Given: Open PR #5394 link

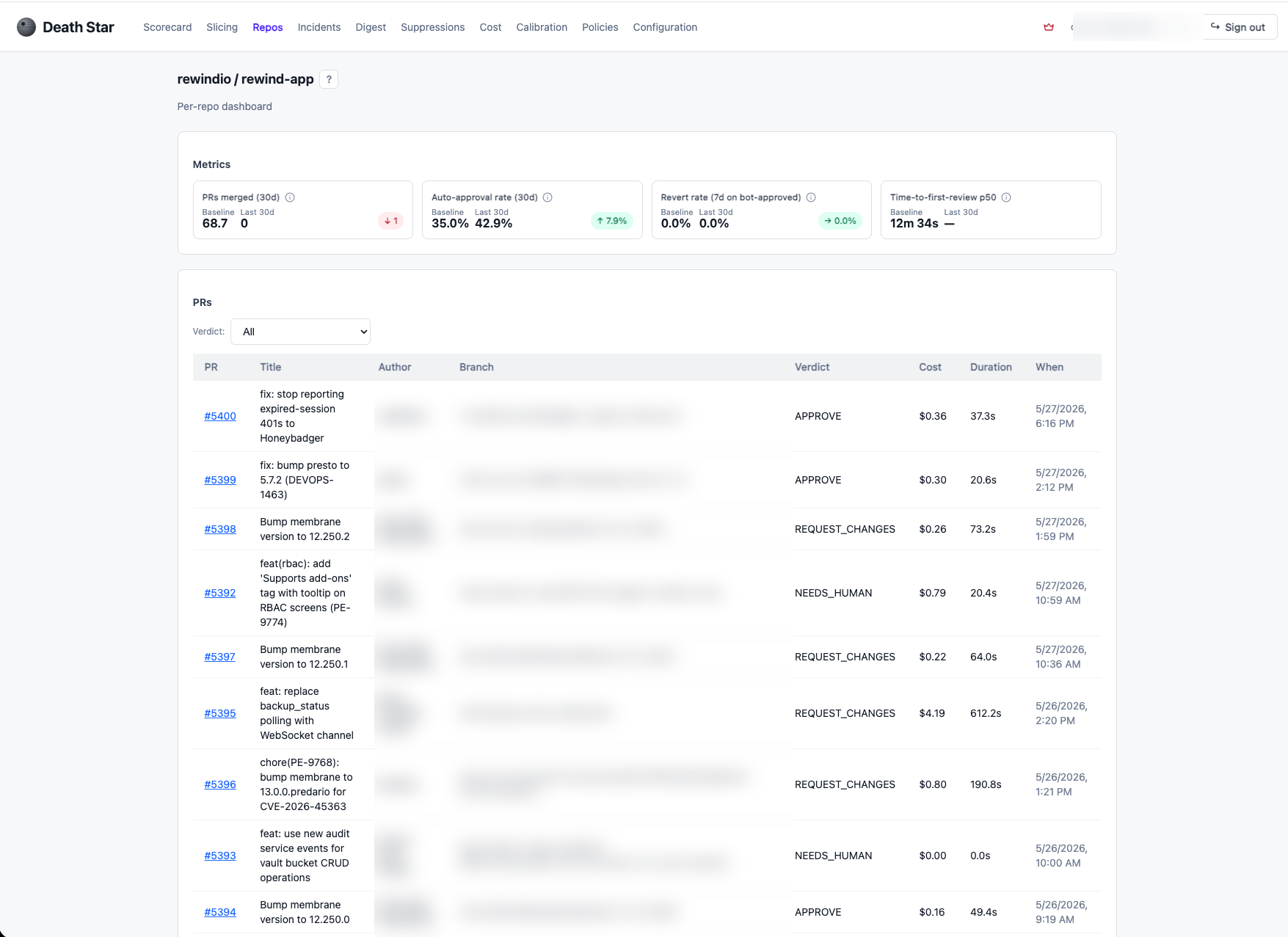Looking at the screenshot, I should click(220, 912).
